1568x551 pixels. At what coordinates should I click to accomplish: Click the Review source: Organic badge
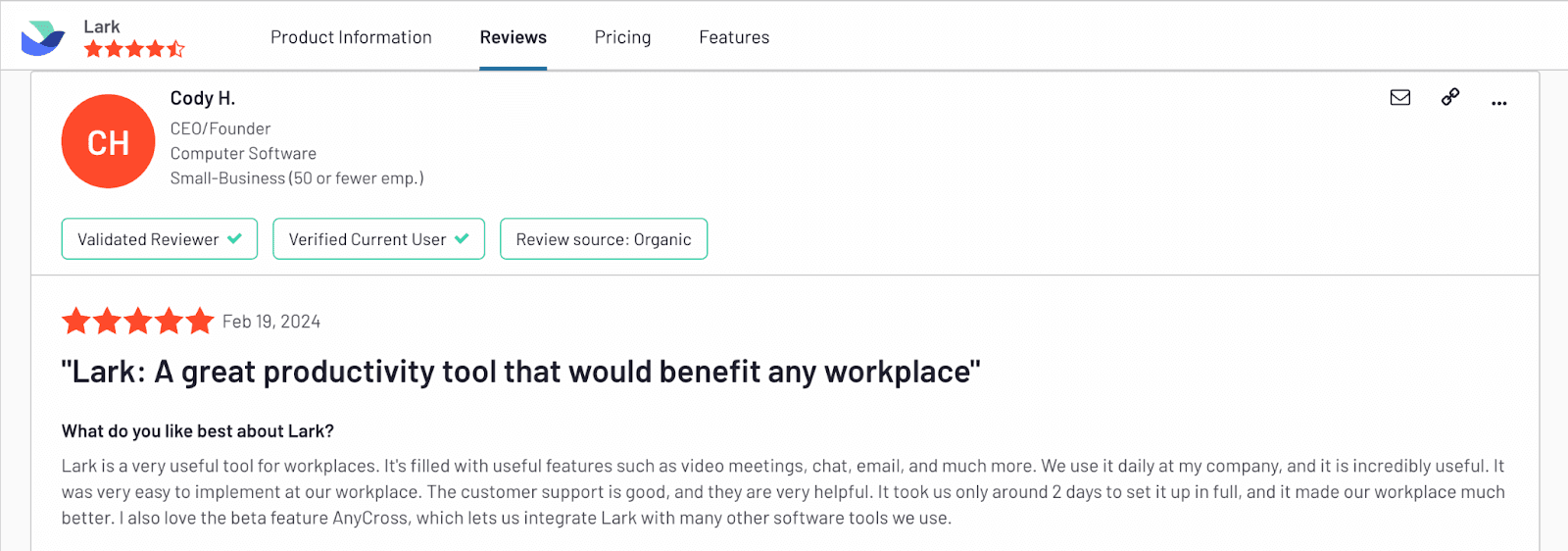tap(604, 239)
